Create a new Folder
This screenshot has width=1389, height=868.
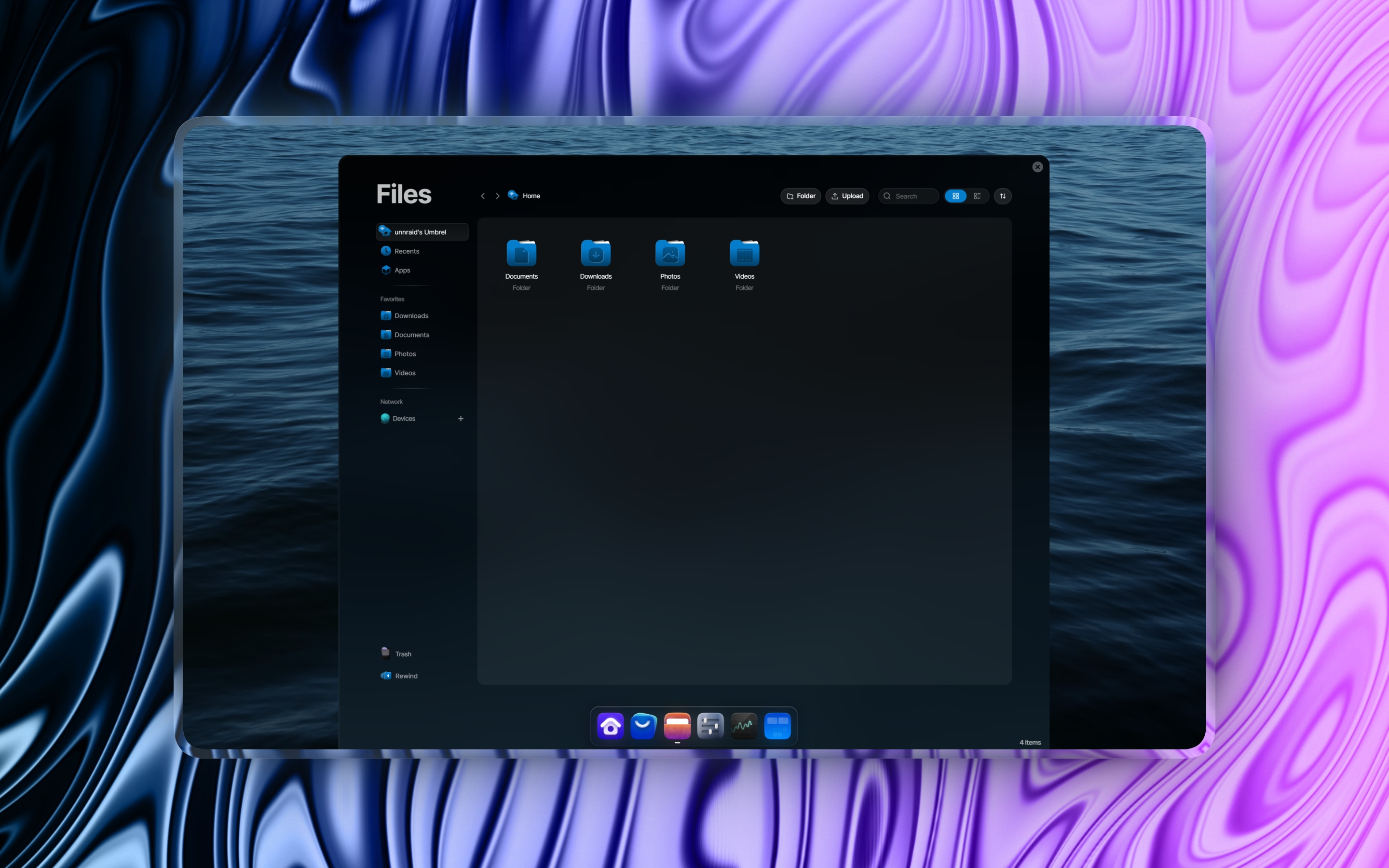800,196
